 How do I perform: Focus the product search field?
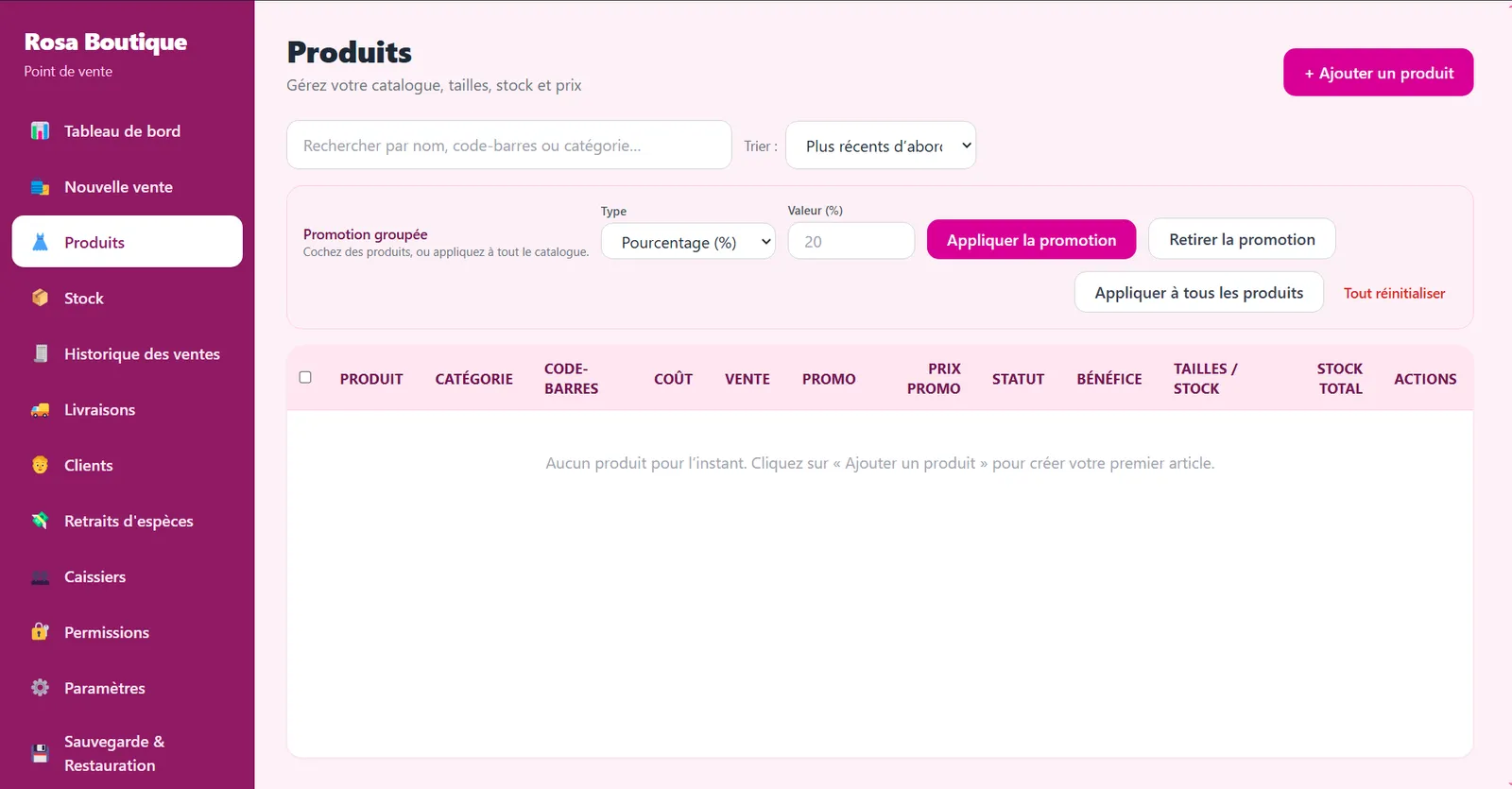coord(509,146)
